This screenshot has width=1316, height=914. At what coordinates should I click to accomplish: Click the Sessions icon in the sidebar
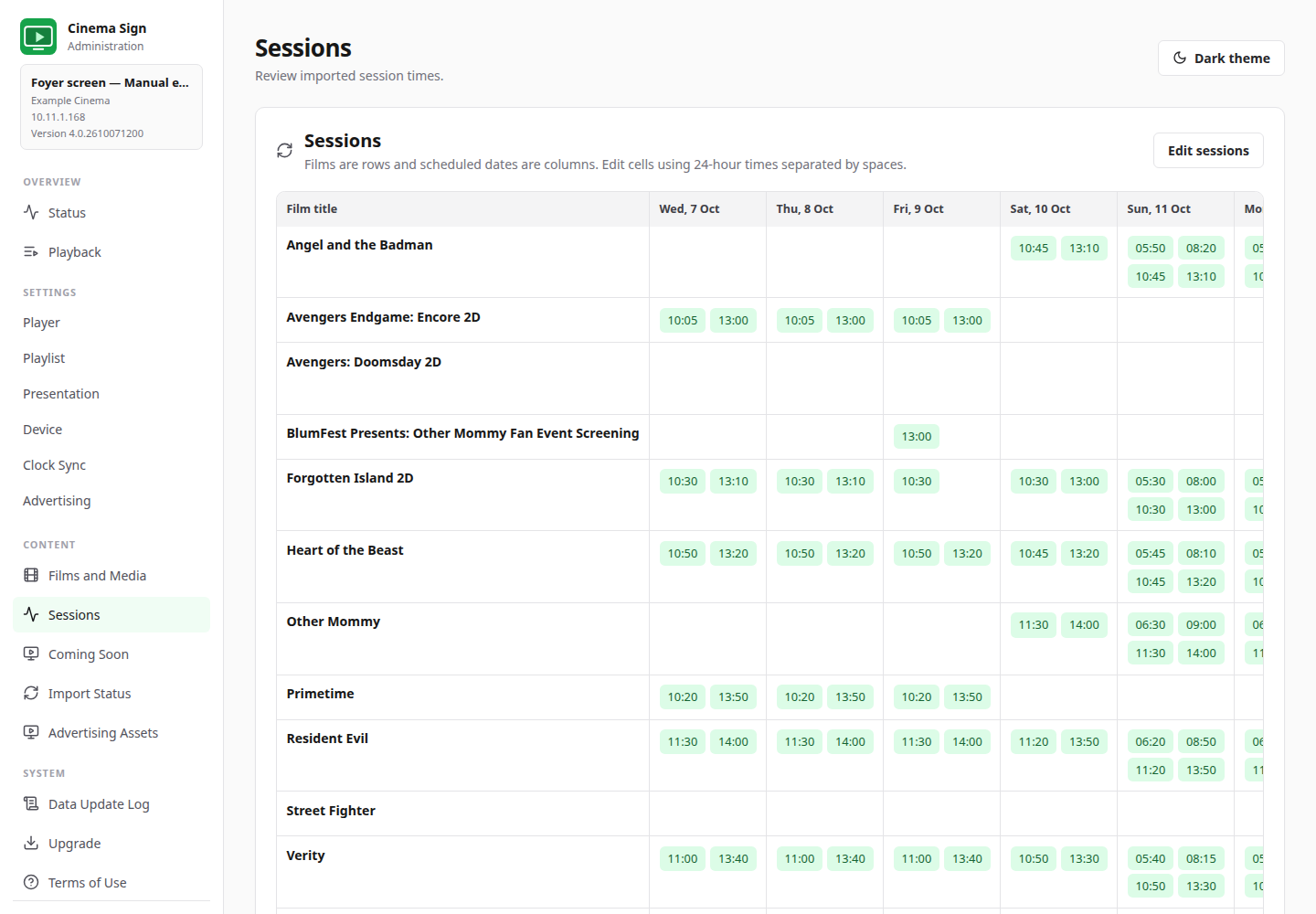(31, 614)
